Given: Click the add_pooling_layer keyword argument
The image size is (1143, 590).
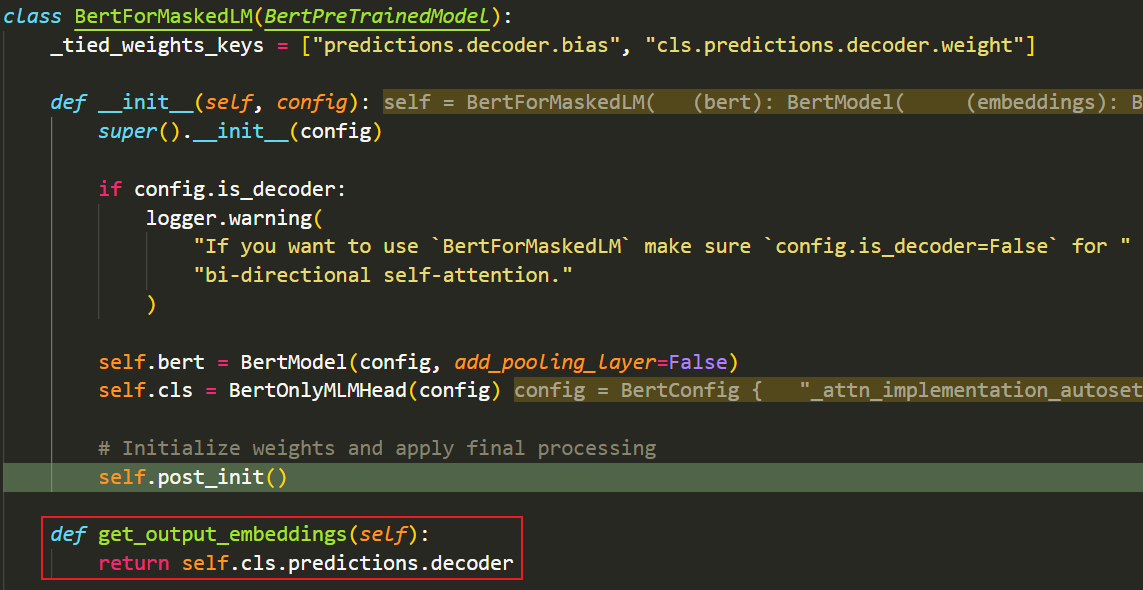Looking at the screenshot, I should [x=555, y=362].
